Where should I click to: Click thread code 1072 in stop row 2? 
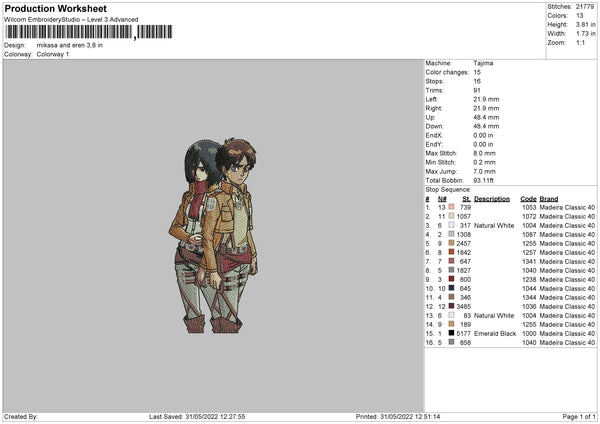[x=529, y=217]
